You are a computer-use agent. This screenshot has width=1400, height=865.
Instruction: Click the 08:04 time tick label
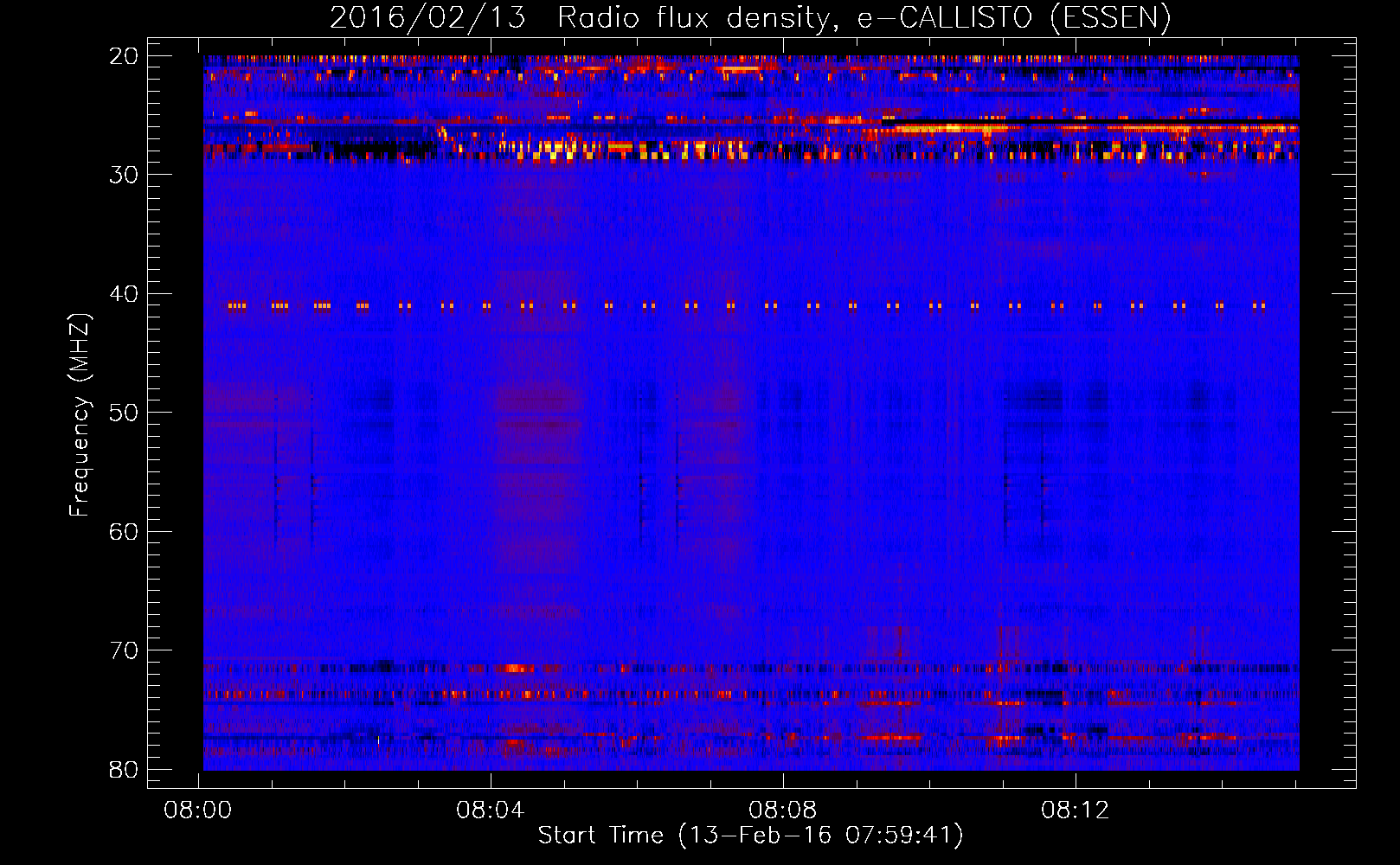491,811
